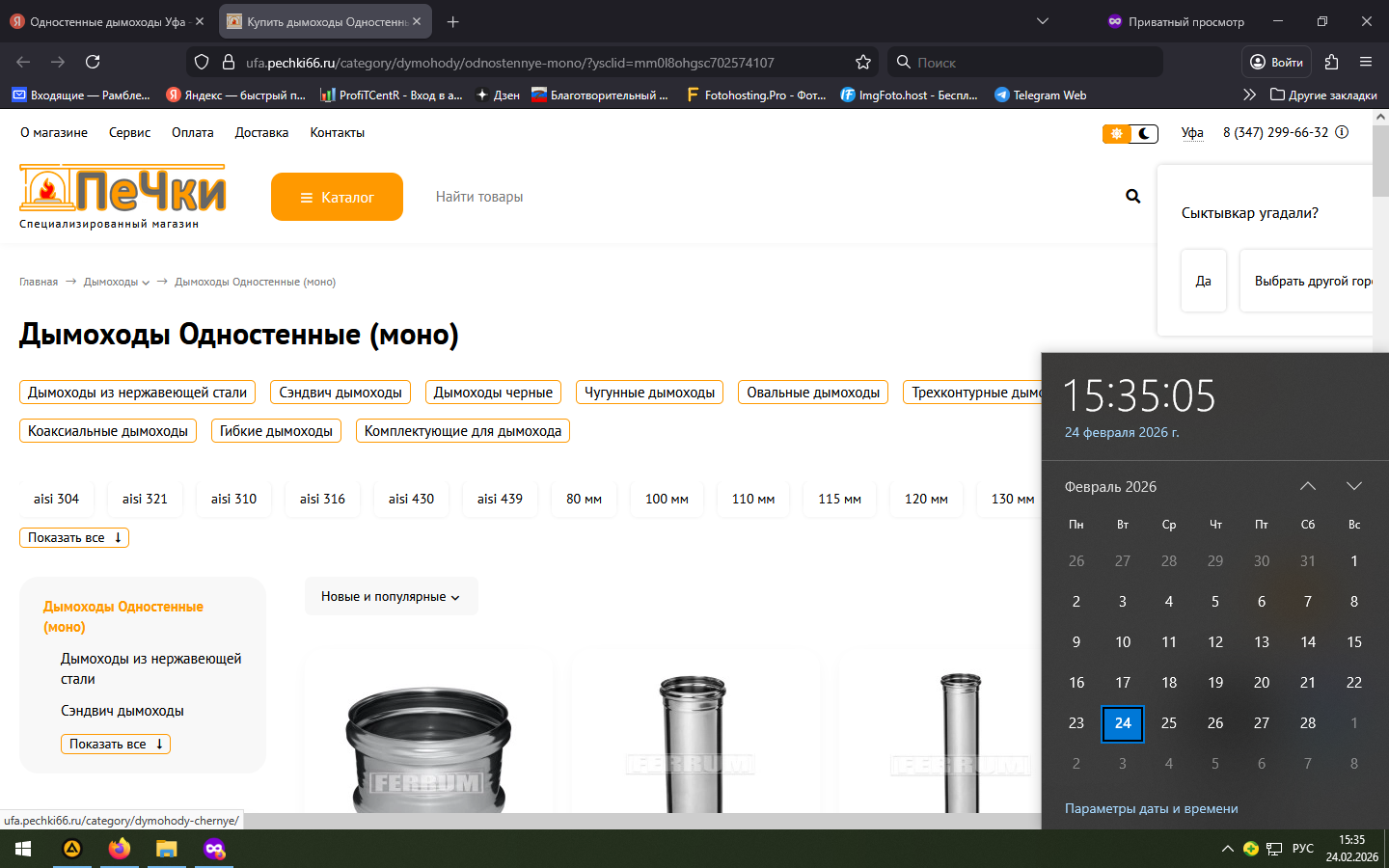
Task: Select the aisi 304 filter
Action: (56, 499)
